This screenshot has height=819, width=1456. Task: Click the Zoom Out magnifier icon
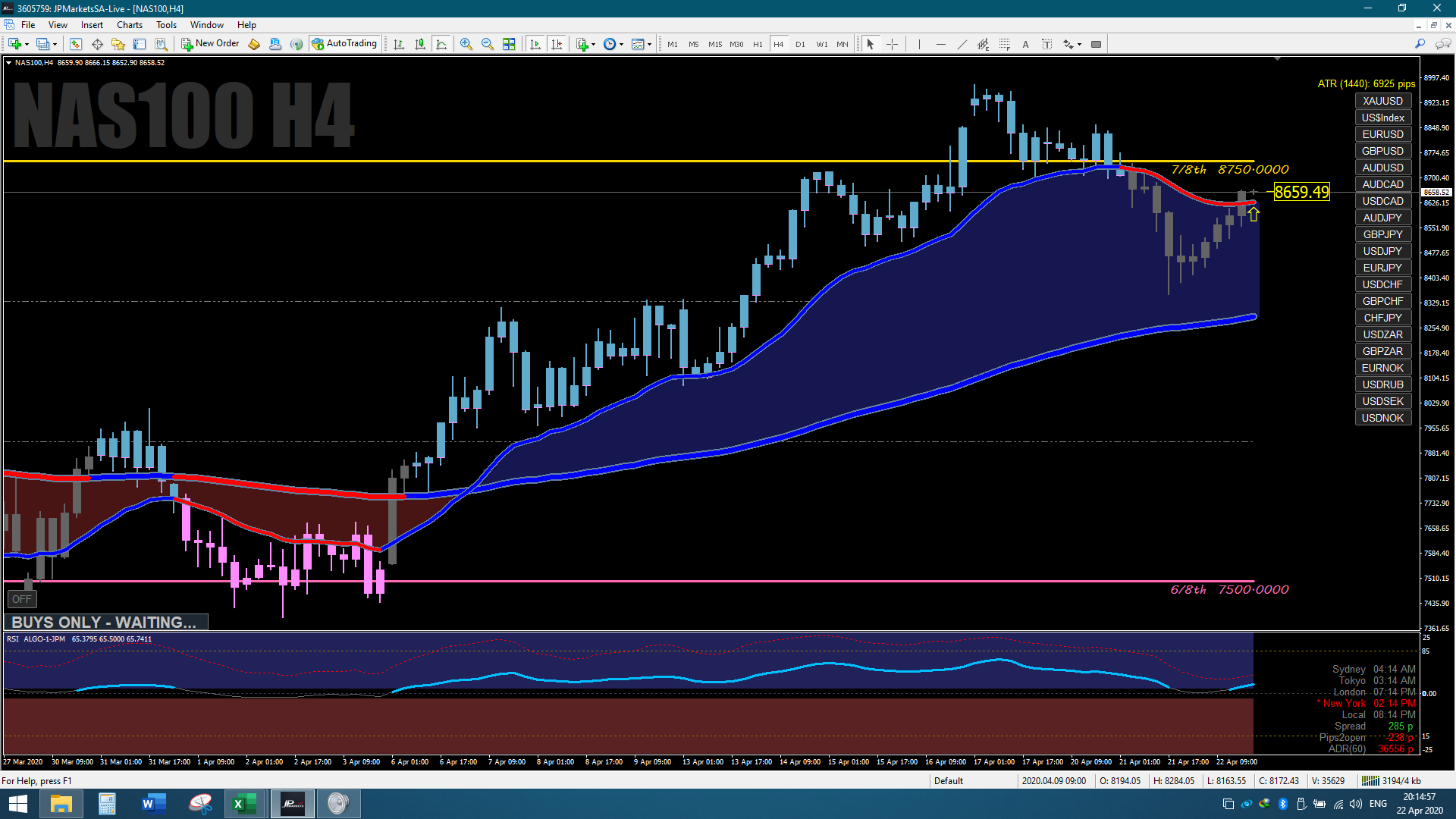pyautogui.click(x=487, y=44)
